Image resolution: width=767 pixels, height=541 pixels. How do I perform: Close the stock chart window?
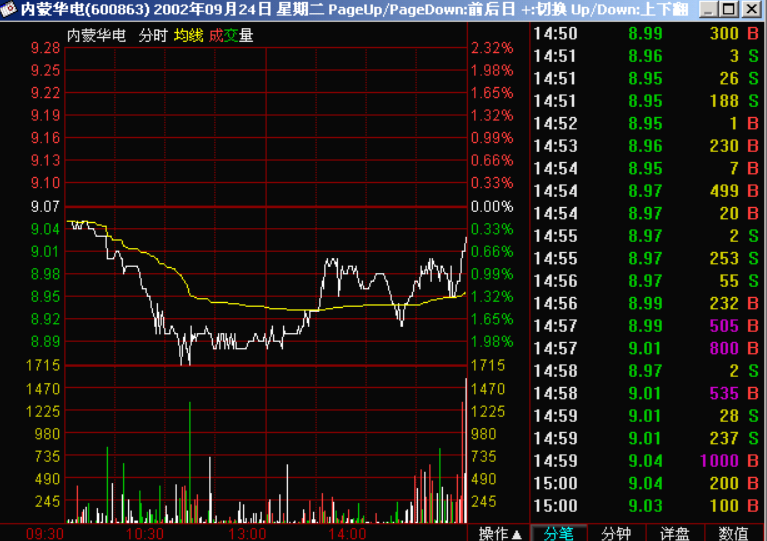pos(751,10)
